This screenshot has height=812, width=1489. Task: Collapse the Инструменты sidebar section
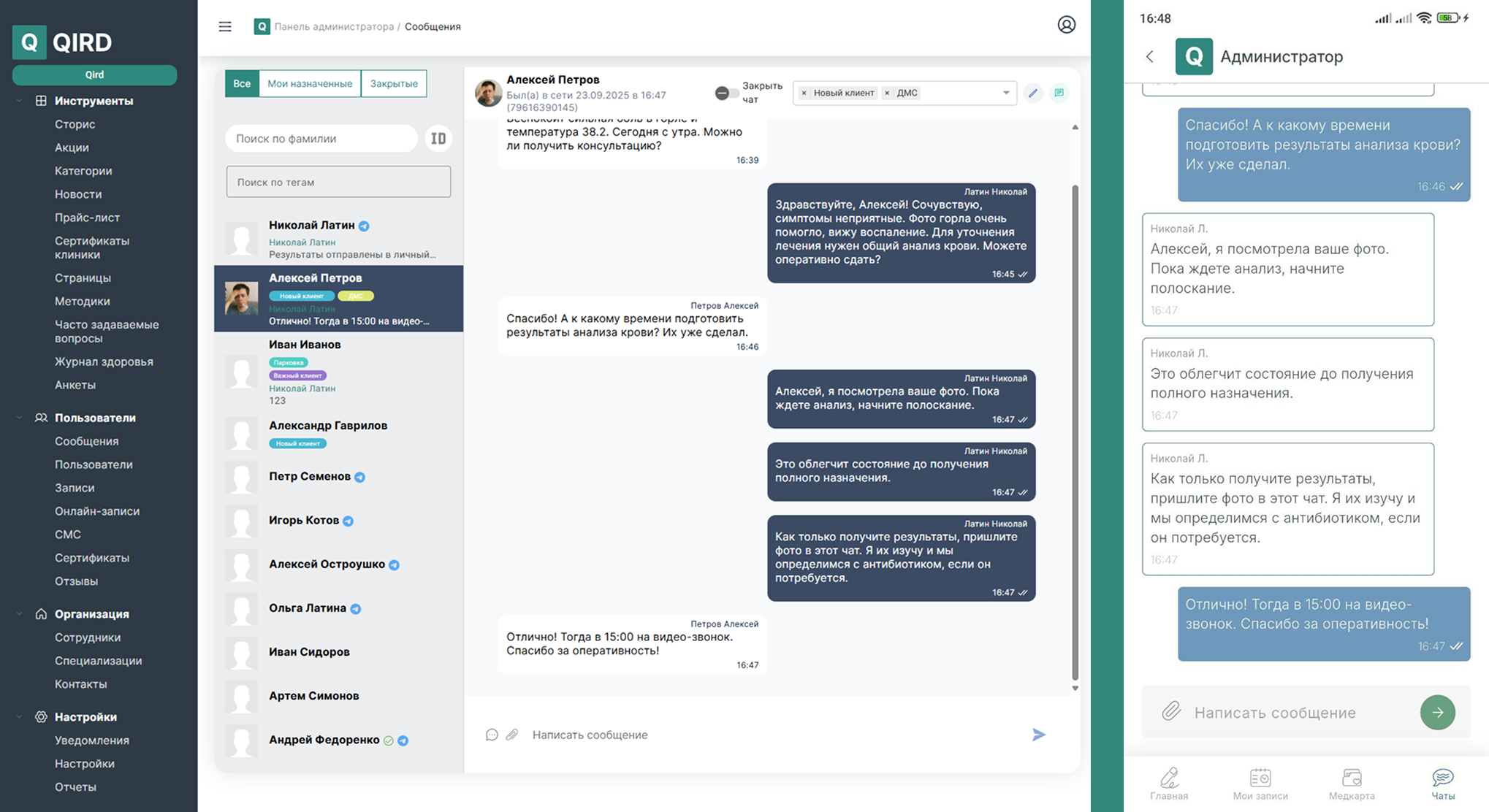[x=20, y=101]
